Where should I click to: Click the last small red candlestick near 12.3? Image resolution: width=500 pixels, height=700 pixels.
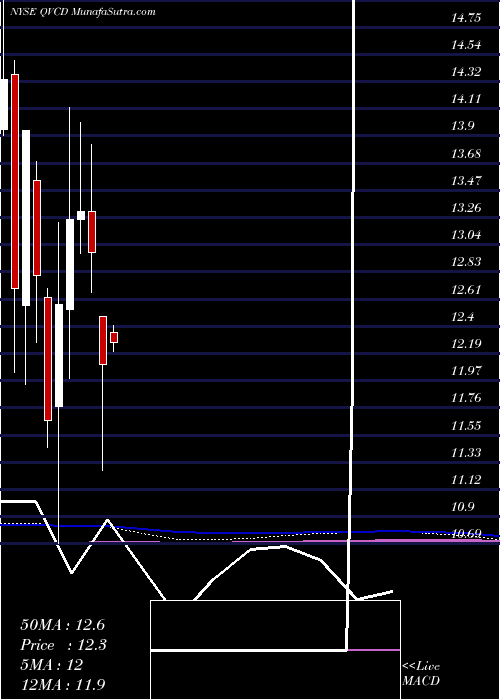[114, 338]
